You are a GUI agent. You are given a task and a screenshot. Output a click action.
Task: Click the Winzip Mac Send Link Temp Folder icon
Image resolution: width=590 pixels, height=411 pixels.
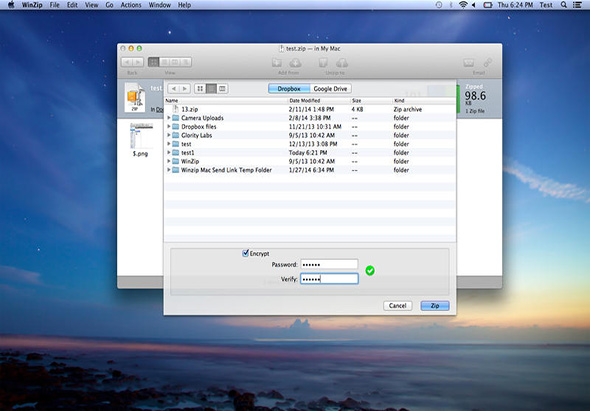tap(176, 170)
